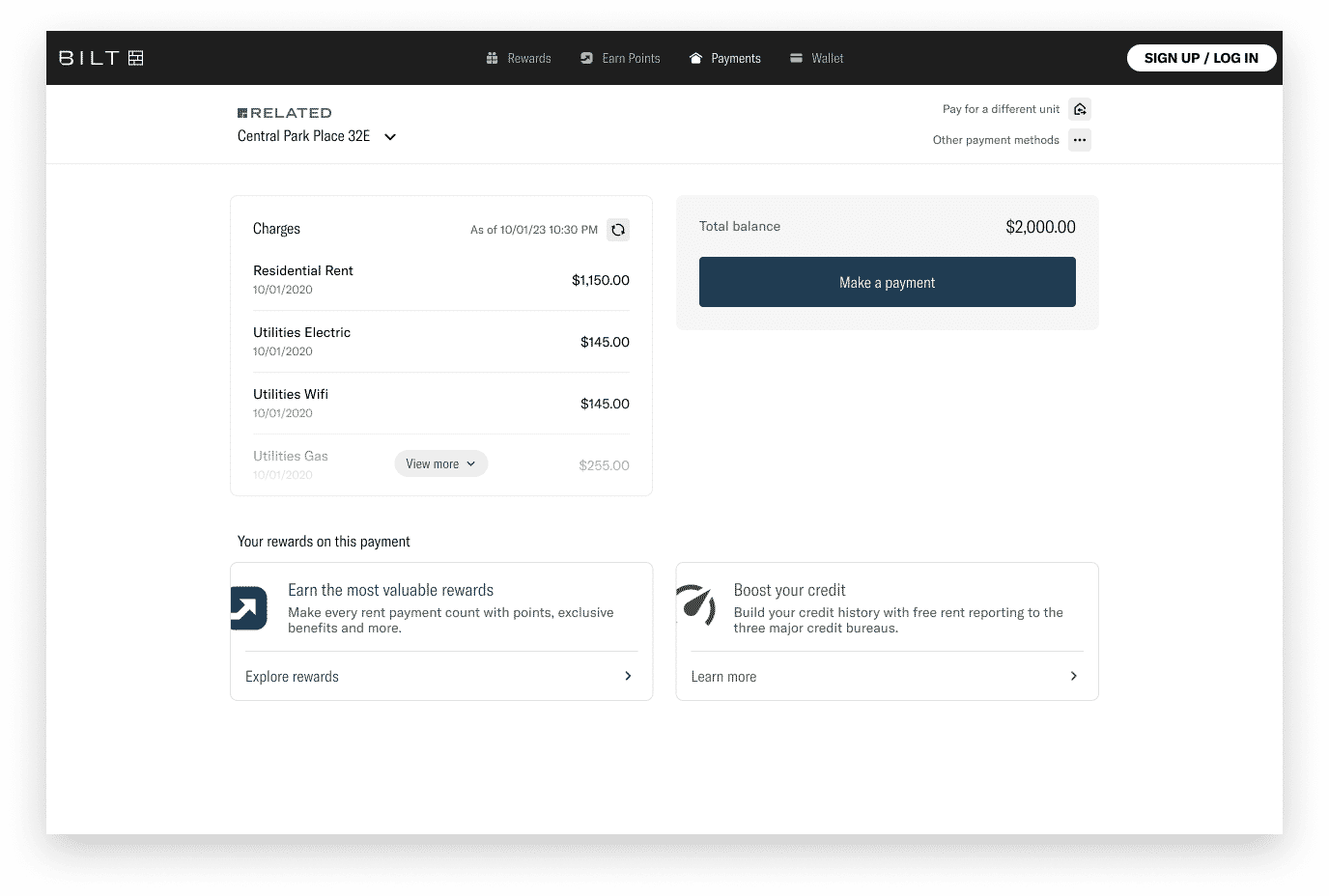Click the home icon next to Pay for a different unit
1329x896 pixels.
pos(1080,108)
